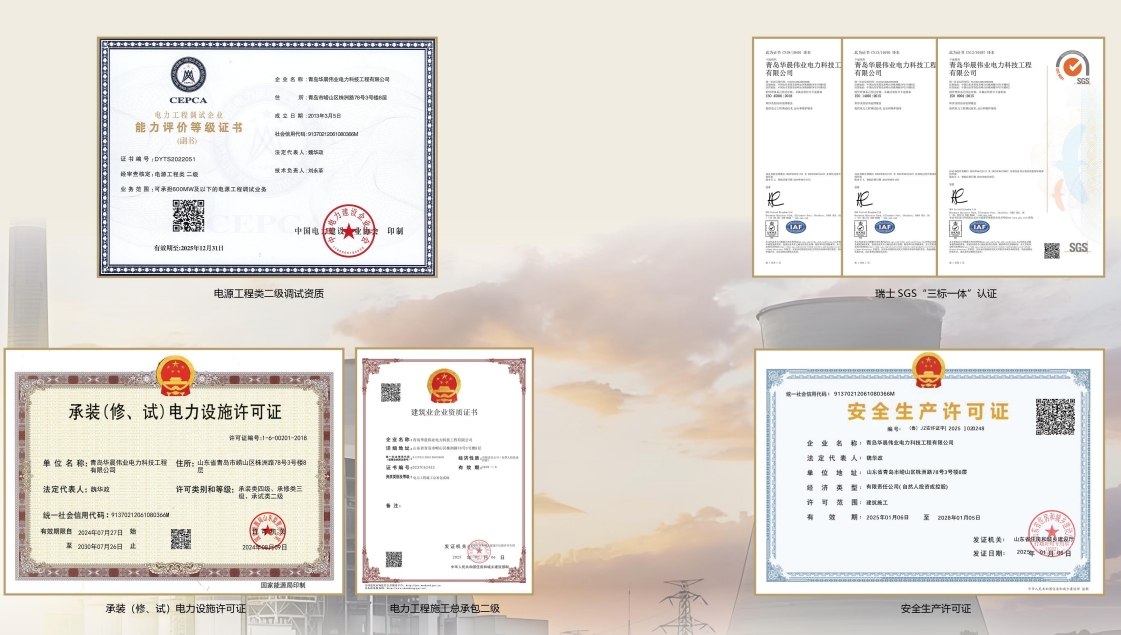Open the CEPCA 能力评价等级证书 certificate image
1121x635 pixels.
267,157
